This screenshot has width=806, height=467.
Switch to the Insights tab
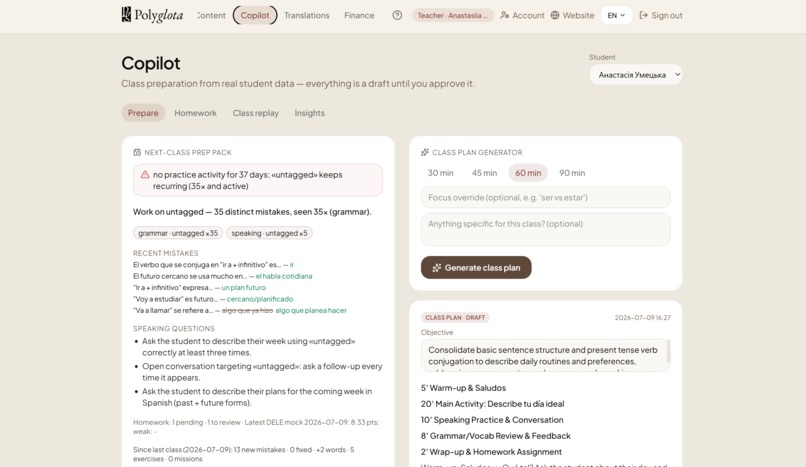pyautogui.click(x=309, y=113)
